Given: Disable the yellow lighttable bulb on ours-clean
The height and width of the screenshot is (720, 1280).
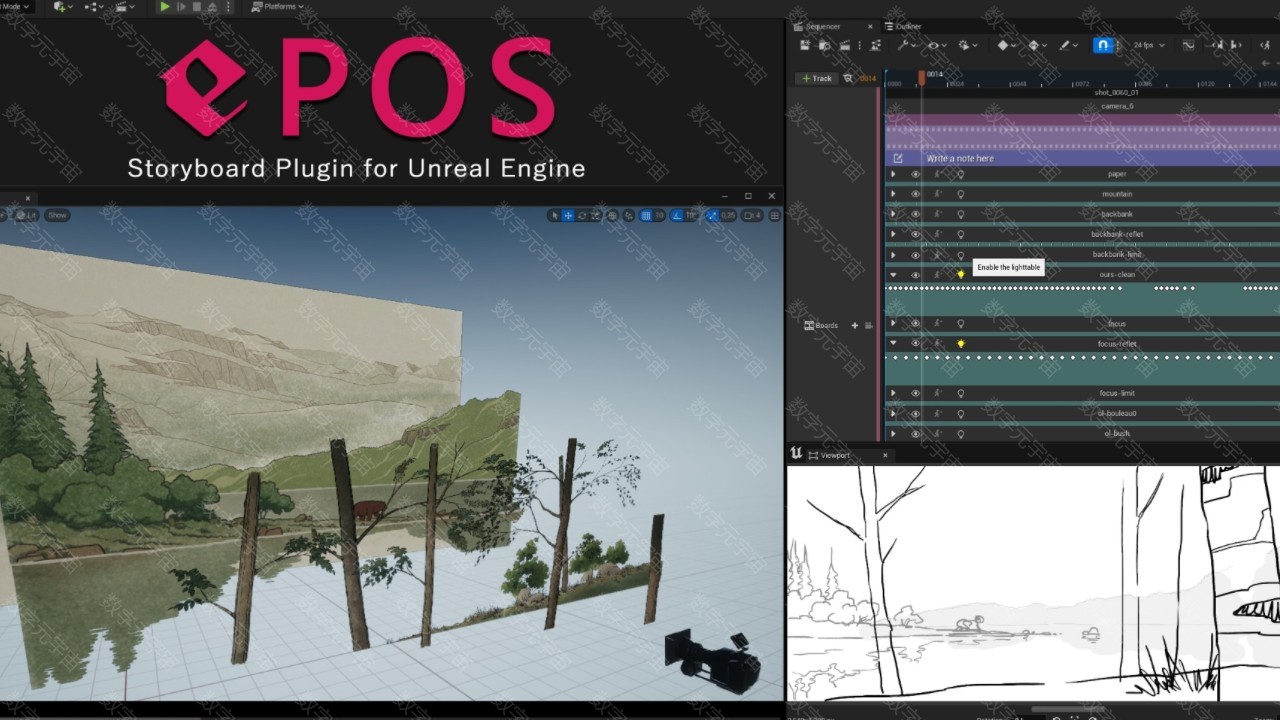Looking at the screenshot, I should pyautogui.click(x=961, y=275).
